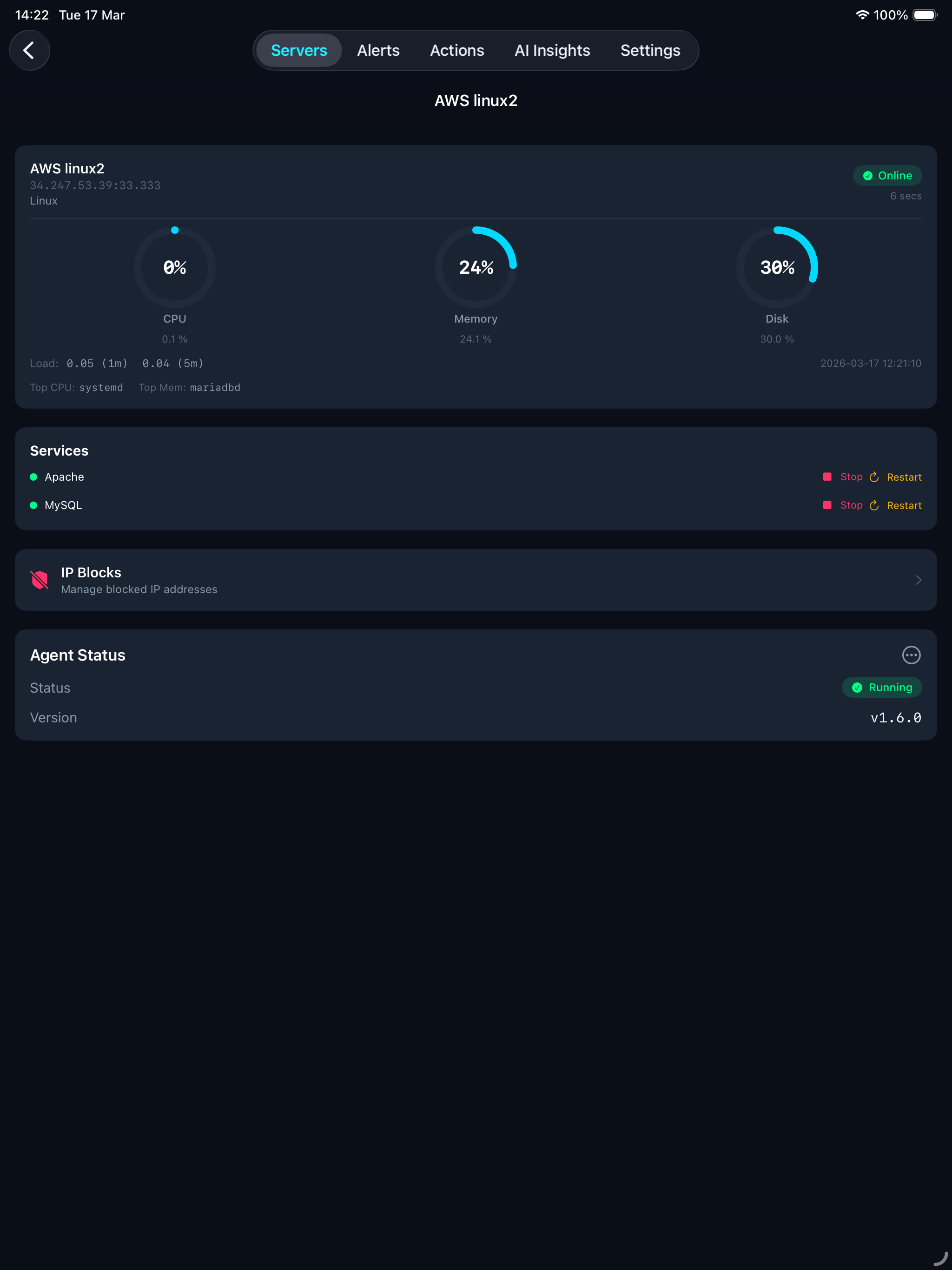The image size is (952, 1270).
Task: Click the IP Blocks shield icon
Action: tap(39, 580)
